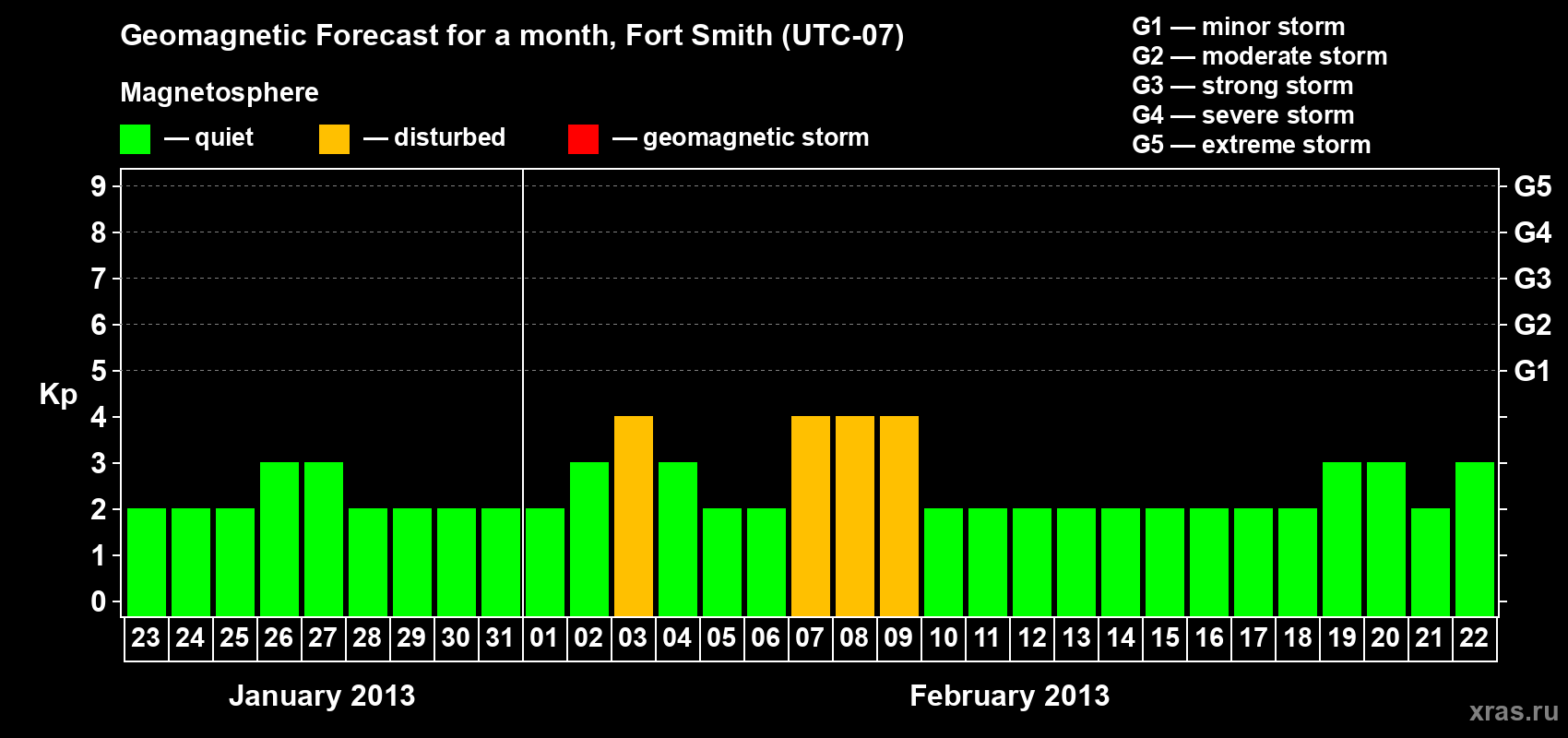Image resolution: width=1568 pixels, height=738 pixels.
Task: Click the green bar for February 12
Action: coord(1032,562)
